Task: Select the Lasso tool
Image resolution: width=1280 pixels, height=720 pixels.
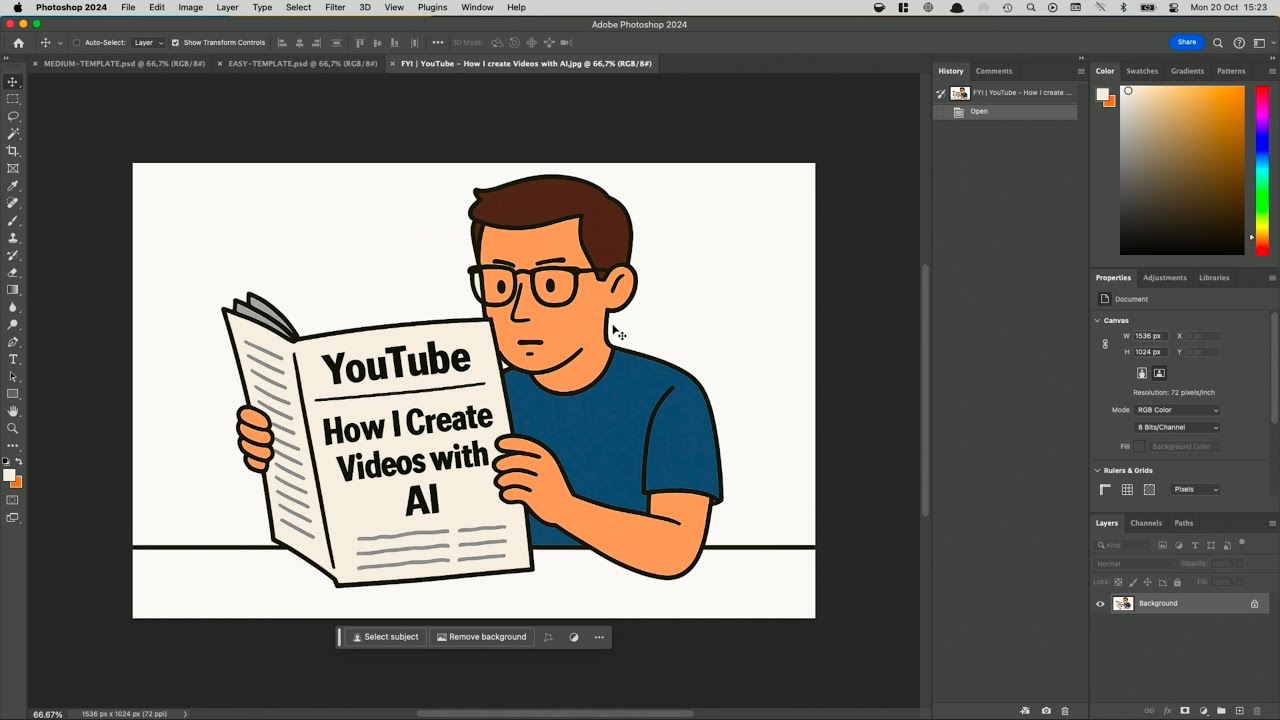Action: (13, 116)
